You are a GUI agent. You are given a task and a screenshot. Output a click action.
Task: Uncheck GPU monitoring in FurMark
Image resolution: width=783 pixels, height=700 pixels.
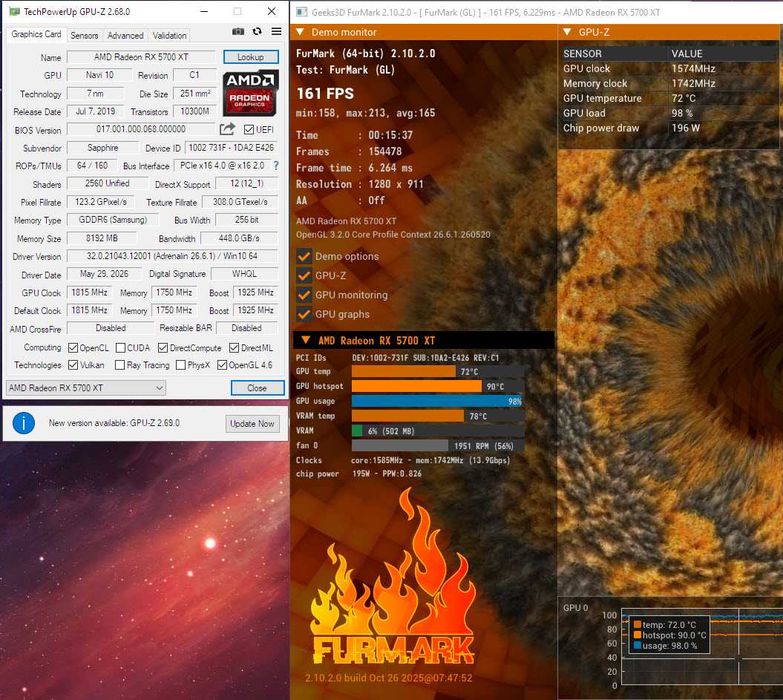(304, 295)
